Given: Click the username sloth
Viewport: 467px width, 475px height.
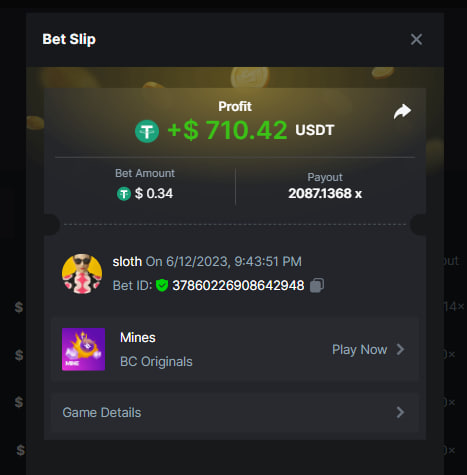Looking at the screenshot, I should click(x=127, y=261).
